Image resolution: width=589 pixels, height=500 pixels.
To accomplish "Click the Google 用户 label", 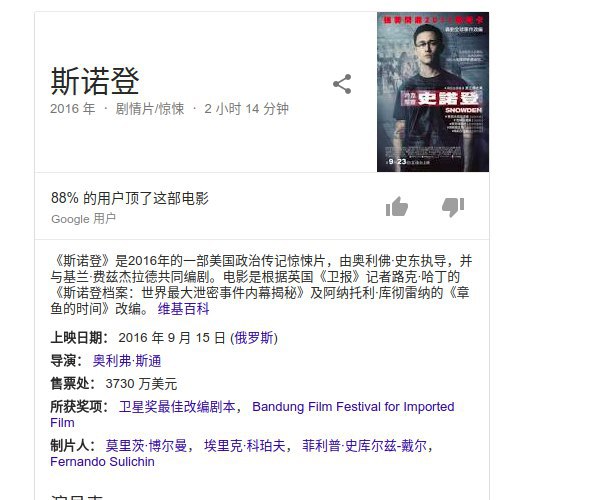I will 83,219.
